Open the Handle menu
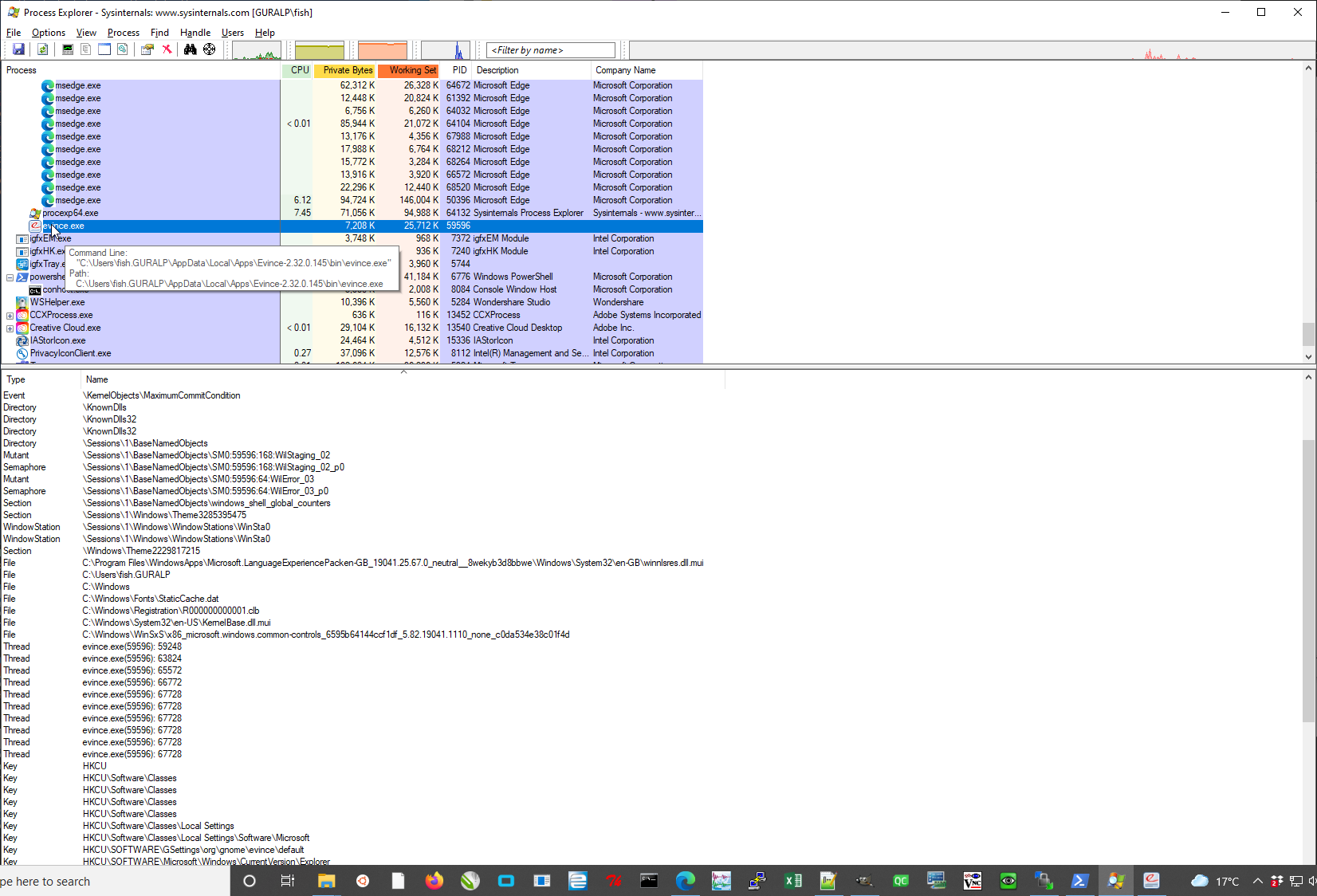The height and width of the screenshot is (896, 1317). coord(195,33)
